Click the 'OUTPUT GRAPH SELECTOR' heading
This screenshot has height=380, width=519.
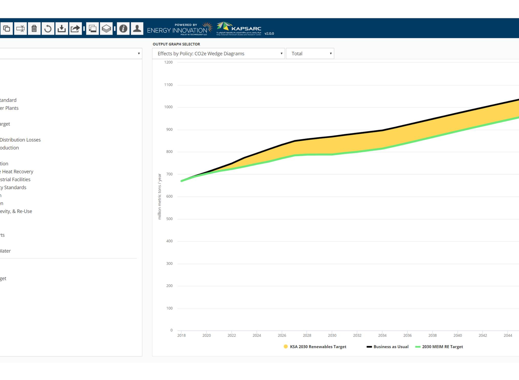point(176,44)
